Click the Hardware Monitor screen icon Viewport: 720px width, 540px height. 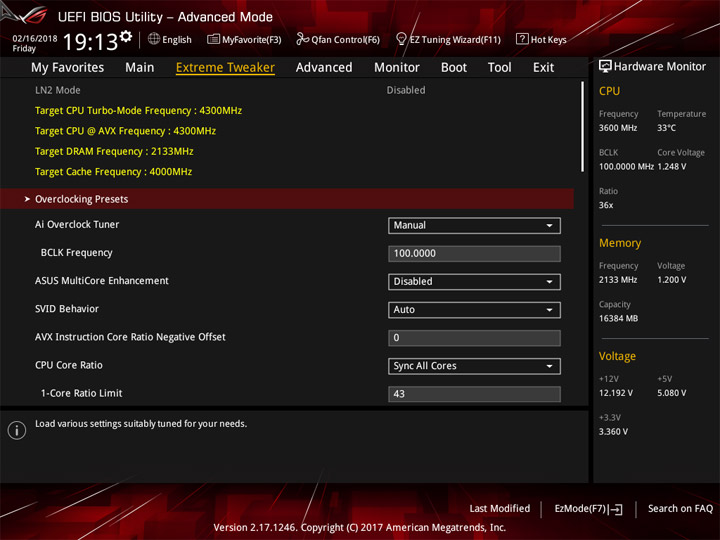click(x=605, y=66)
